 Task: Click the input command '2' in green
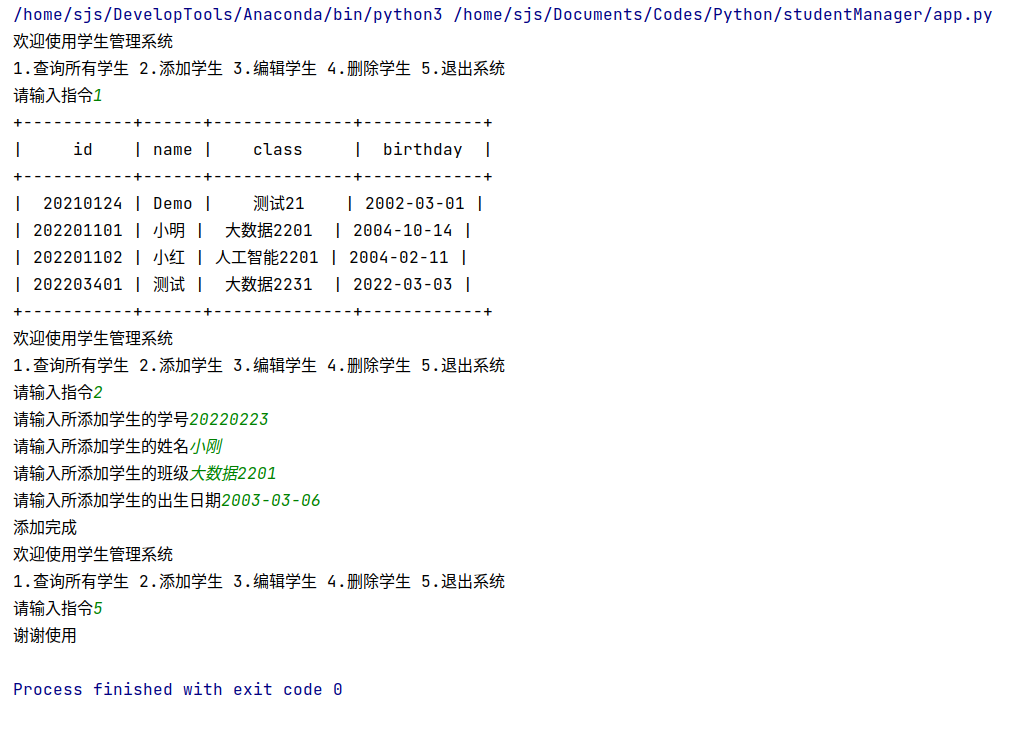pyautogui.click(x=98, y=392)
